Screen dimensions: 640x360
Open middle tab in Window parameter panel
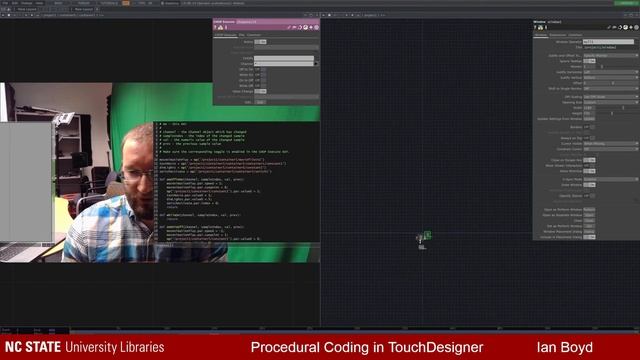click(558, 35)
